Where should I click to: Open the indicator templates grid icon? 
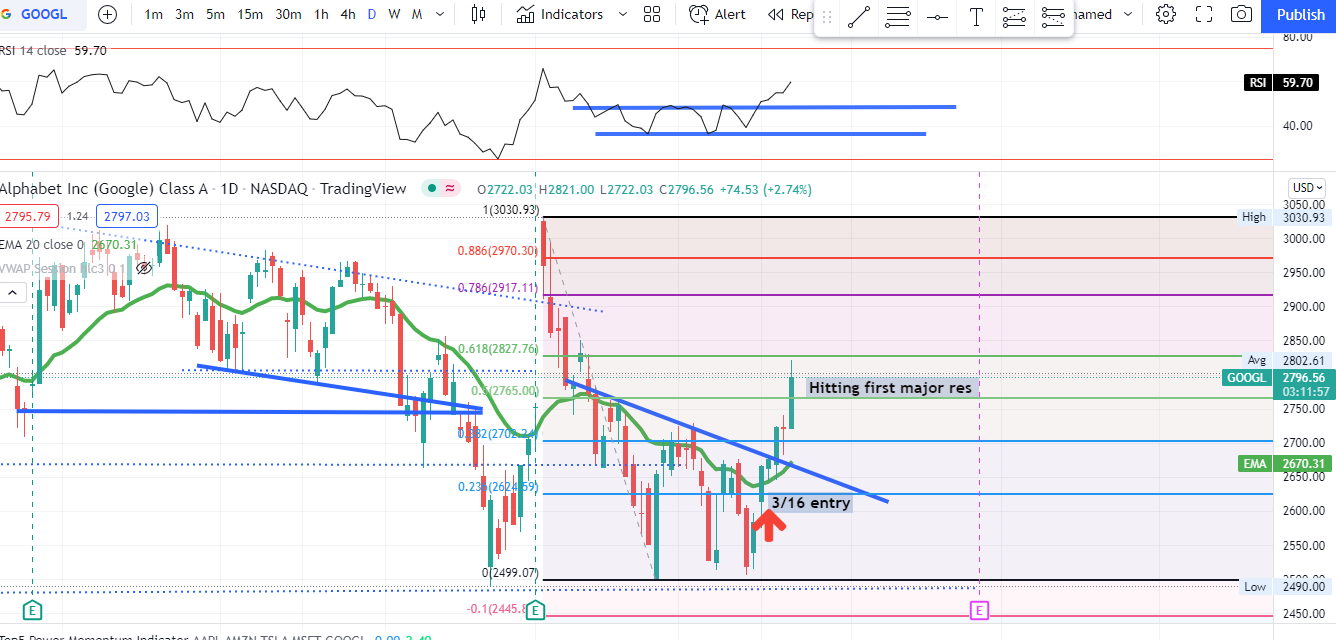click(652, 14)
